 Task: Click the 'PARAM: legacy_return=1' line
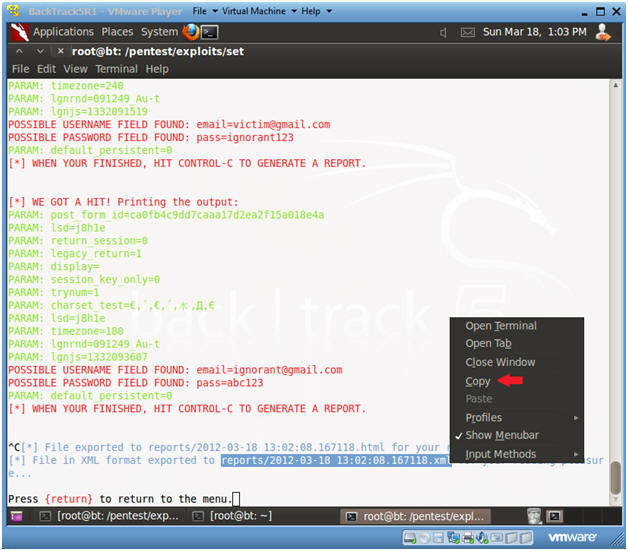click(x=75, y=253)
